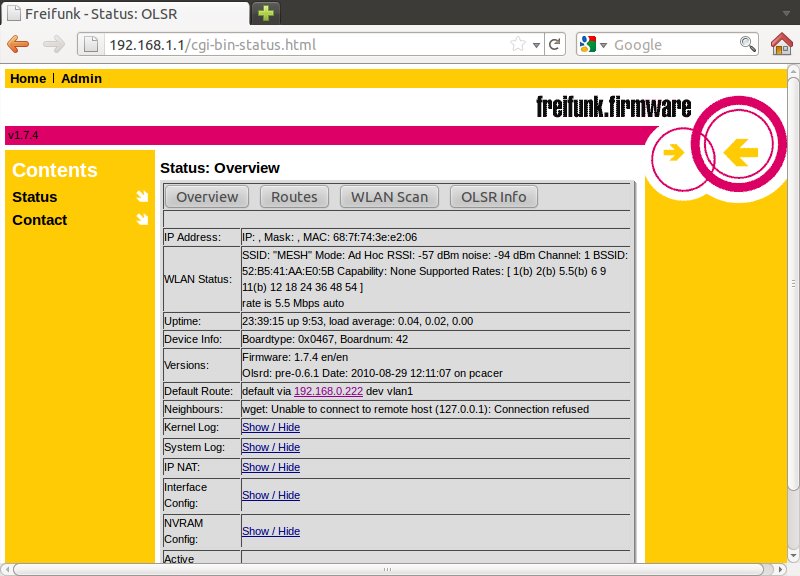
Task: Click the search magnifier icon
Action: (x=747, y=44)
